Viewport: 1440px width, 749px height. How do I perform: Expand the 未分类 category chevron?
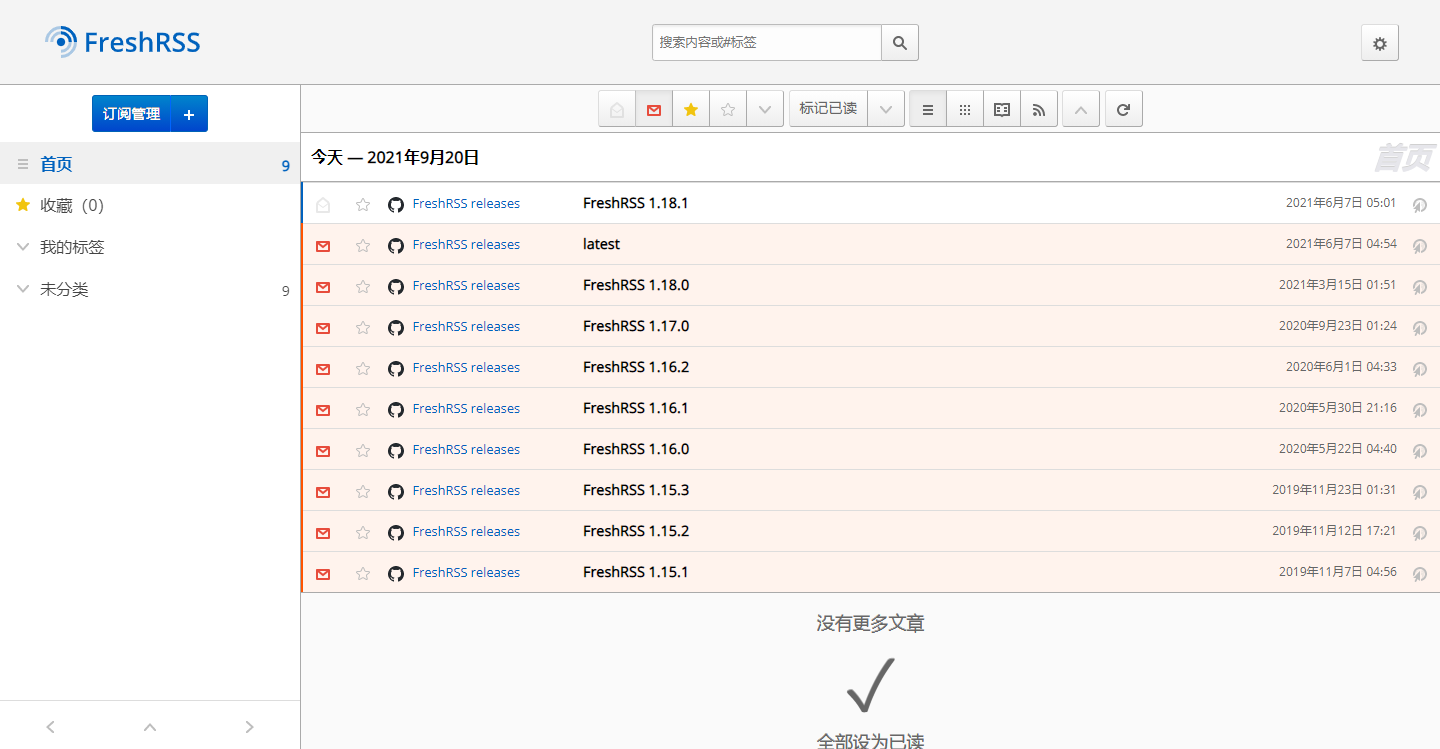pos(23,289)
